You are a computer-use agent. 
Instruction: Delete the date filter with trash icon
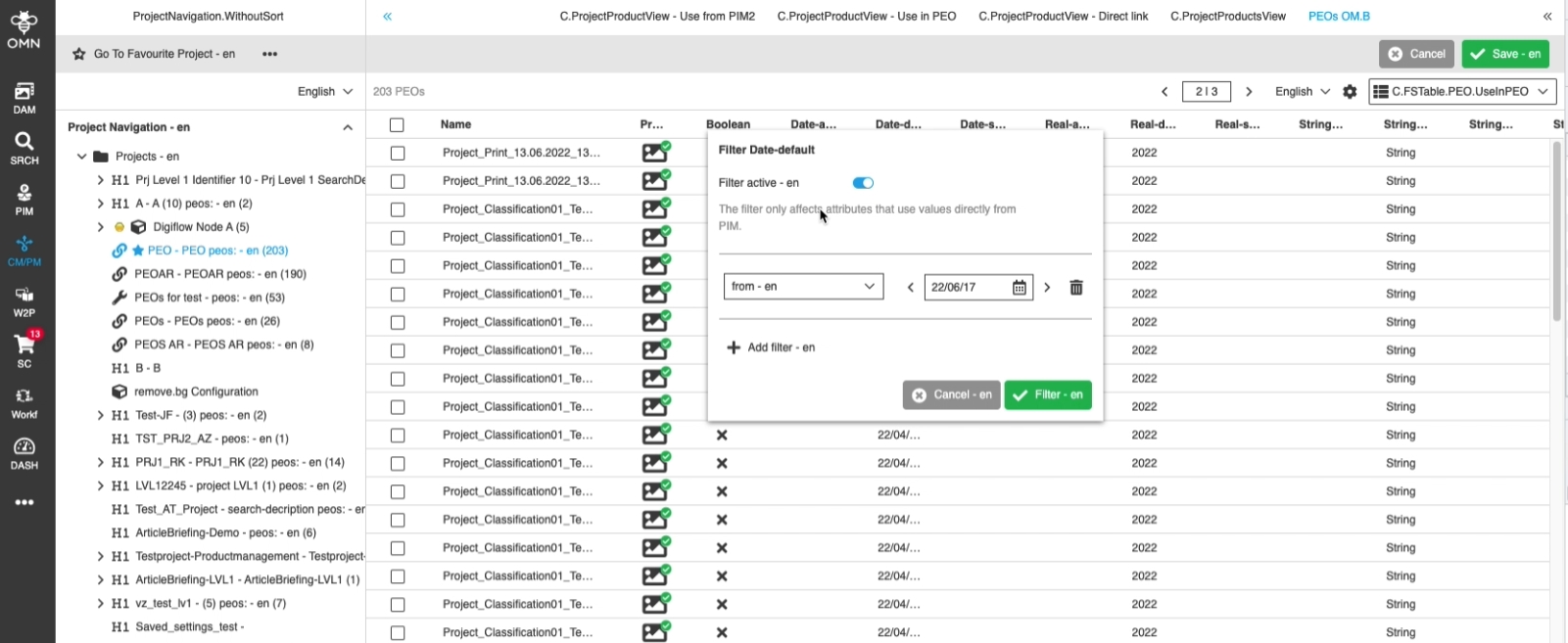point(1076,287)
